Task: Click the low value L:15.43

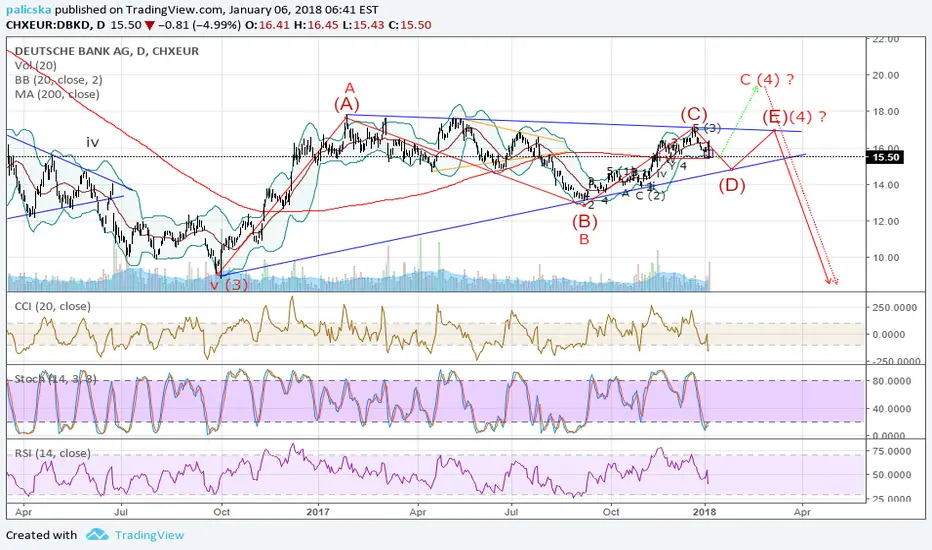Action: [361, 25]
